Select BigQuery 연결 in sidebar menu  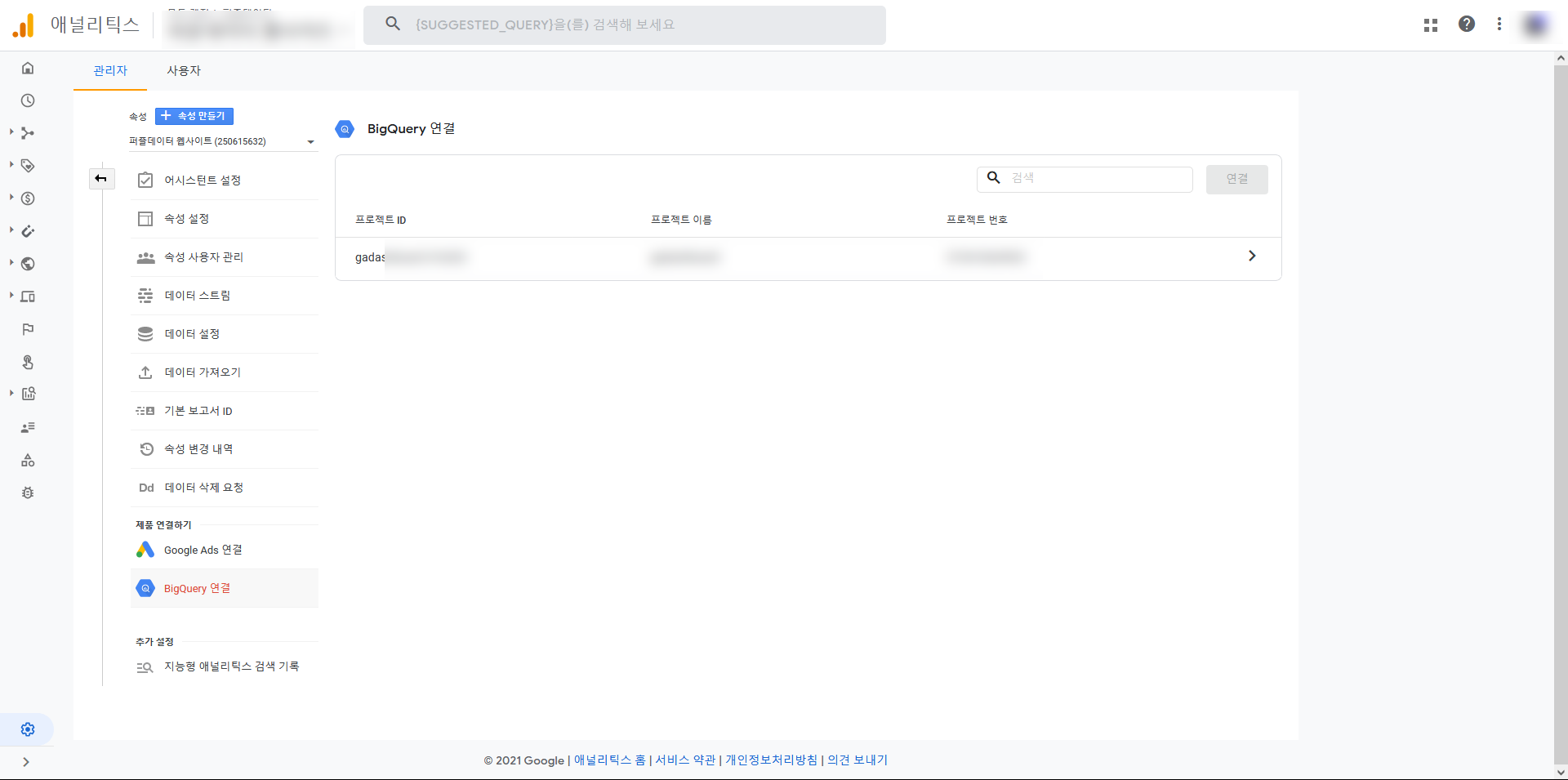pos(225,588)
